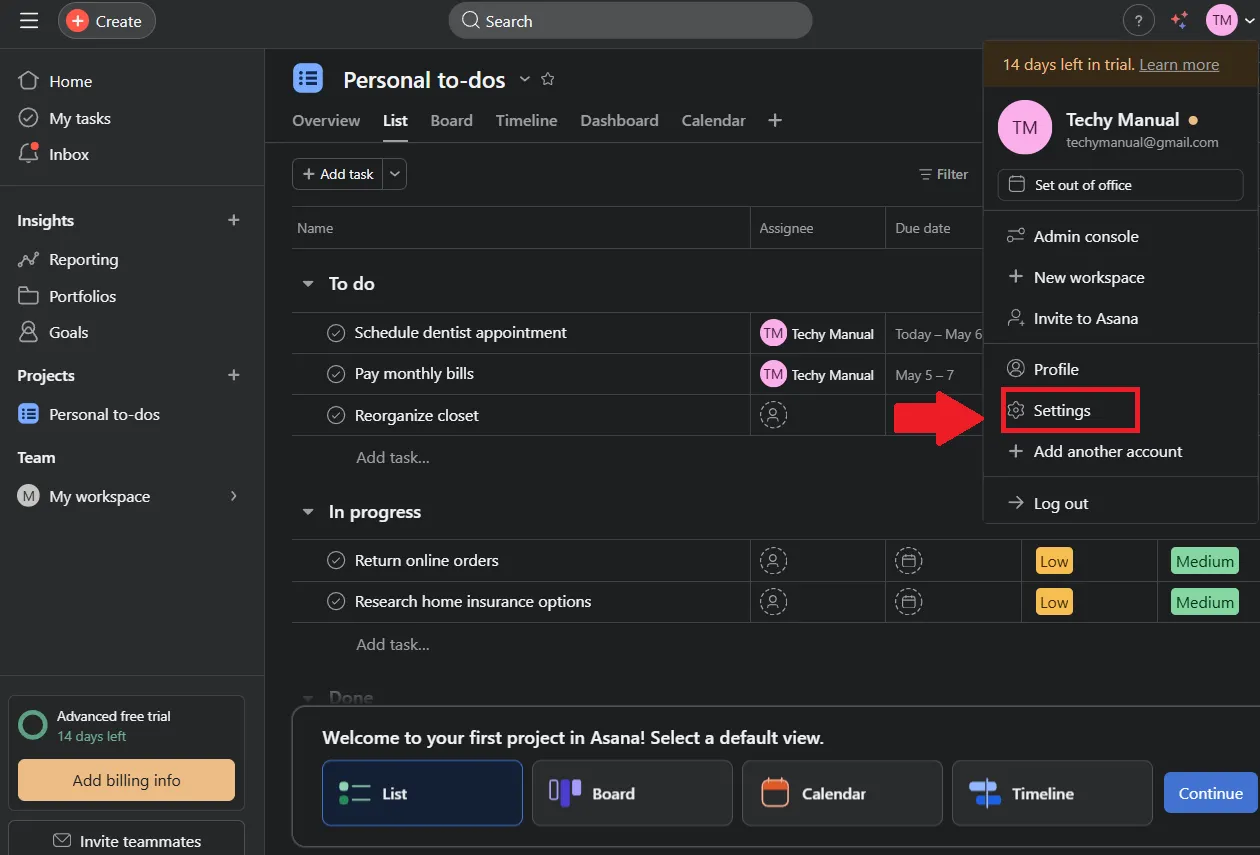Click Medium tag on Return online orders
This screenshot has width=1260, height=855.
tap(1205, 561)
